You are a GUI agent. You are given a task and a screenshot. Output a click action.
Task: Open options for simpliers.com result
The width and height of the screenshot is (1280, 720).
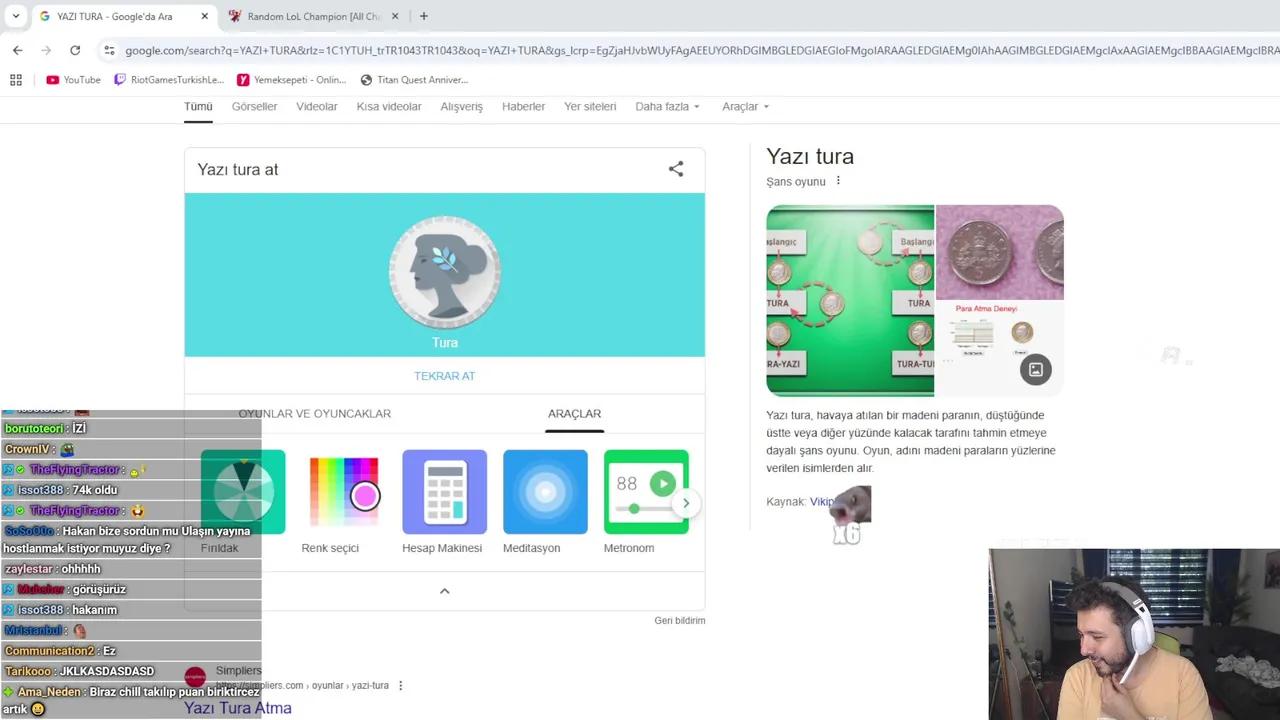pyautogui.click(x=400, y=685)
